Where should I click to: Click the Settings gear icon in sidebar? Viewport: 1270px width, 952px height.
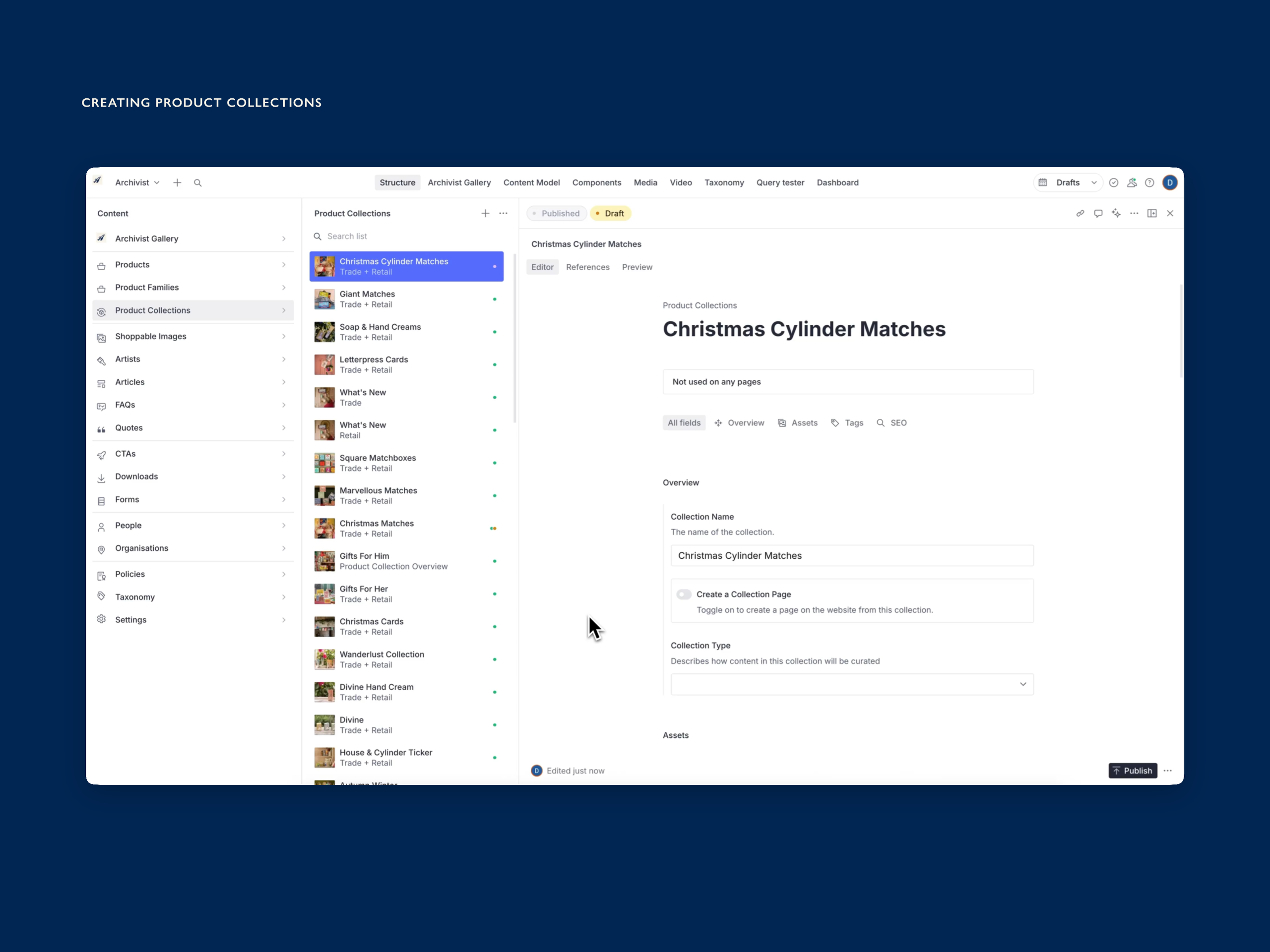coord(102,619)
